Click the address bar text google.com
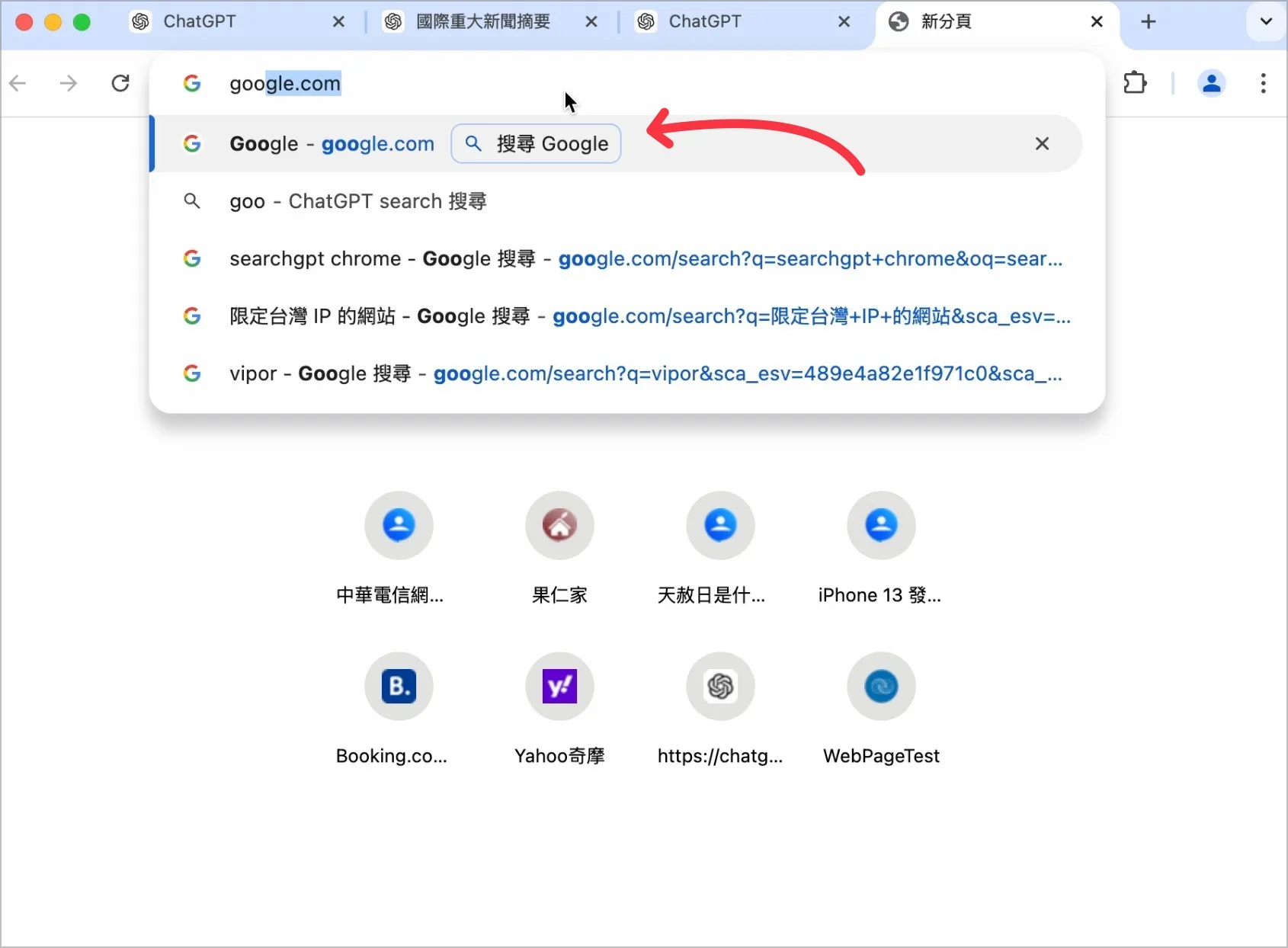The width and height of the screenshot is (1288, 948). 285,83
